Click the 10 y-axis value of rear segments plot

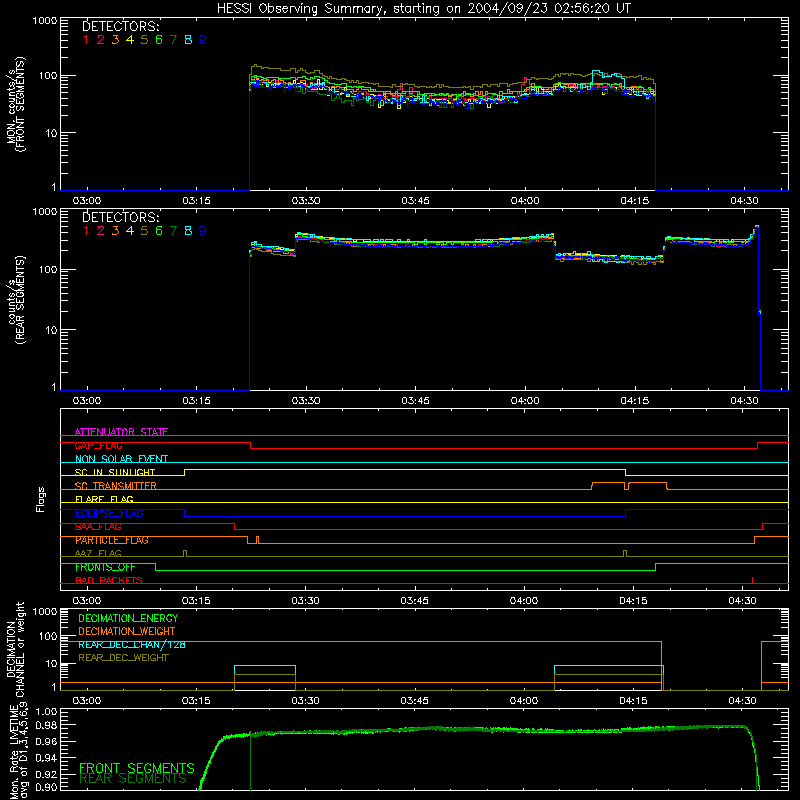(x=51, y=330)
